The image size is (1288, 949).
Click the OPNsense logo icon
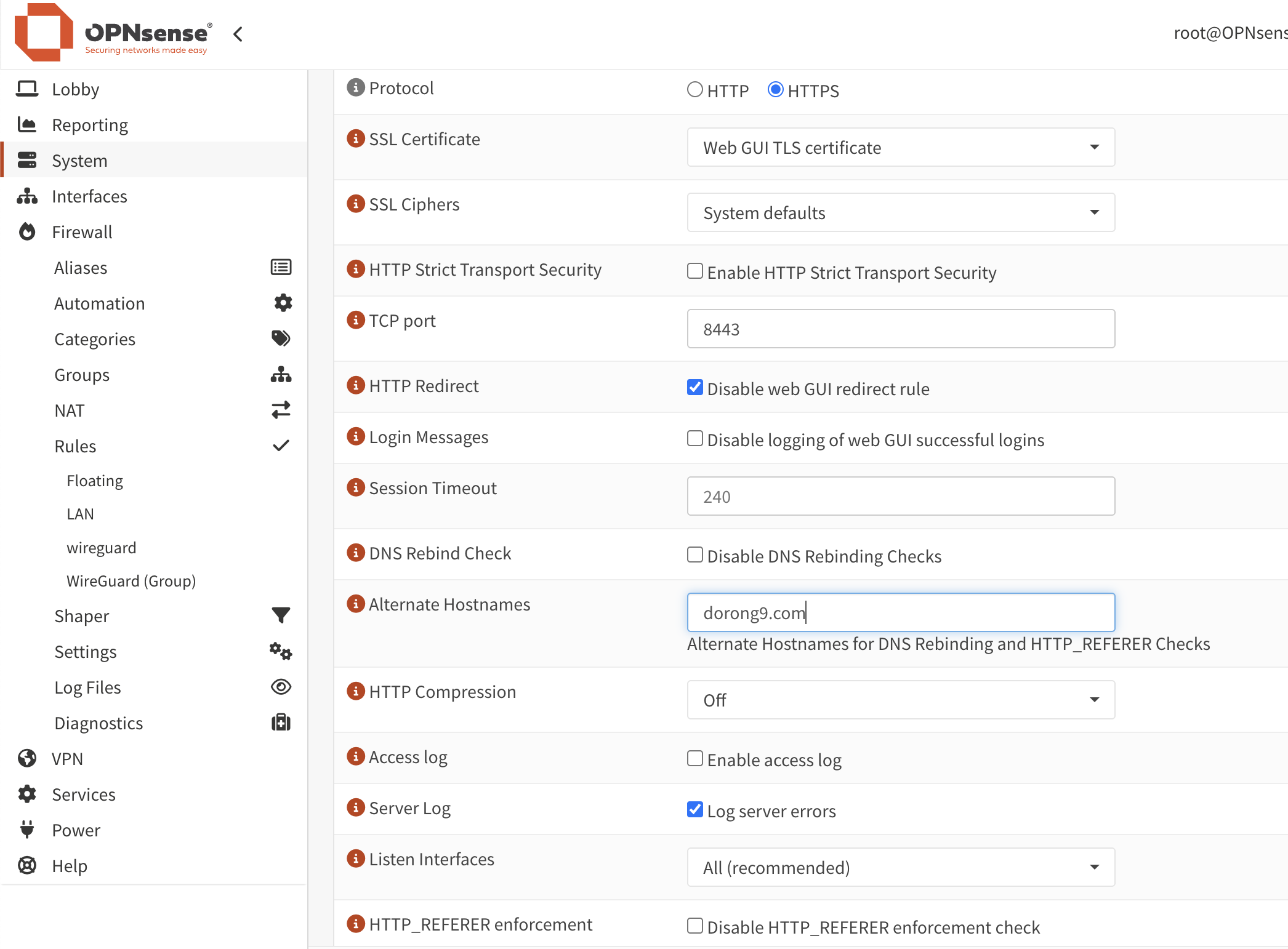(x=43, y=32)
